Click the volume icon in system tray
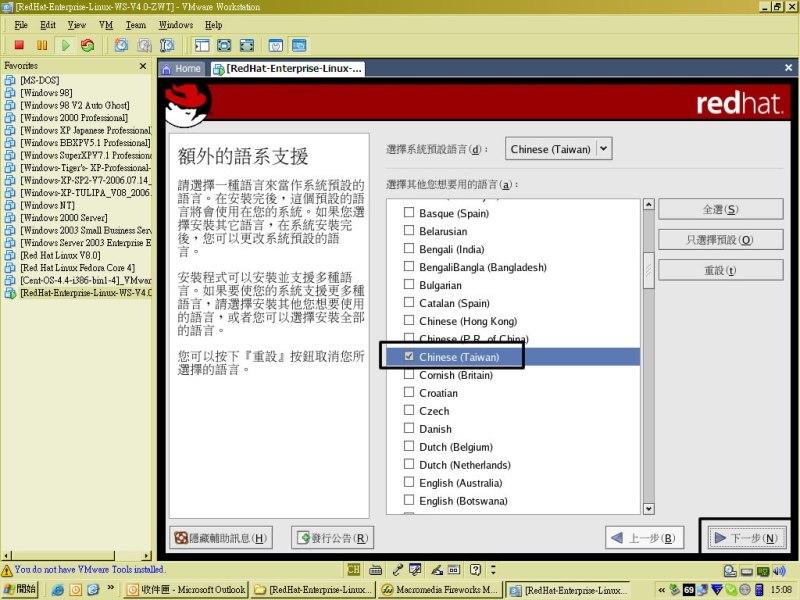The width and height of the screenshot is (800, 600). (779, 571)
